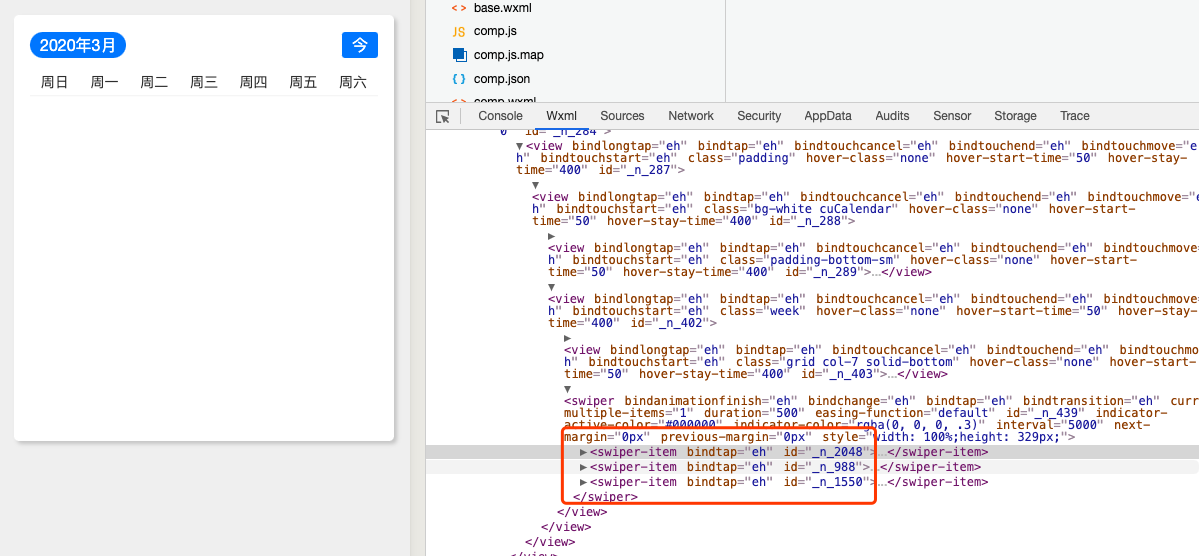This screenshot has width=1199, height=556.
Task: Select the closing </swiper> tag line
Action: [x=605, y=497]
